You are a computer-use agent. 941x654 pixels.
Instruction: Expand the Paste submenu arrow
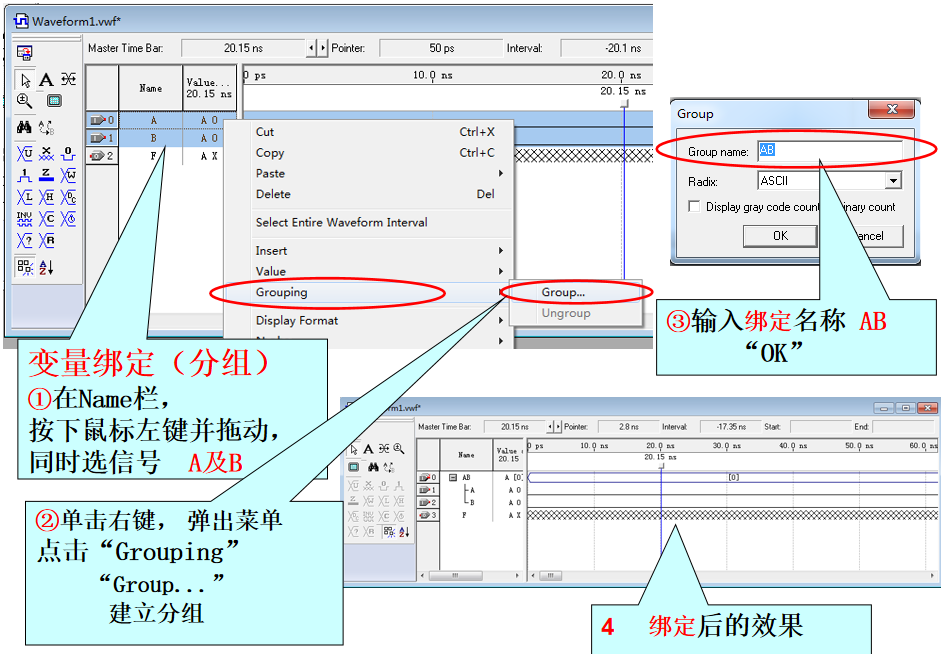pyautogui.click(x=501, y=173)
